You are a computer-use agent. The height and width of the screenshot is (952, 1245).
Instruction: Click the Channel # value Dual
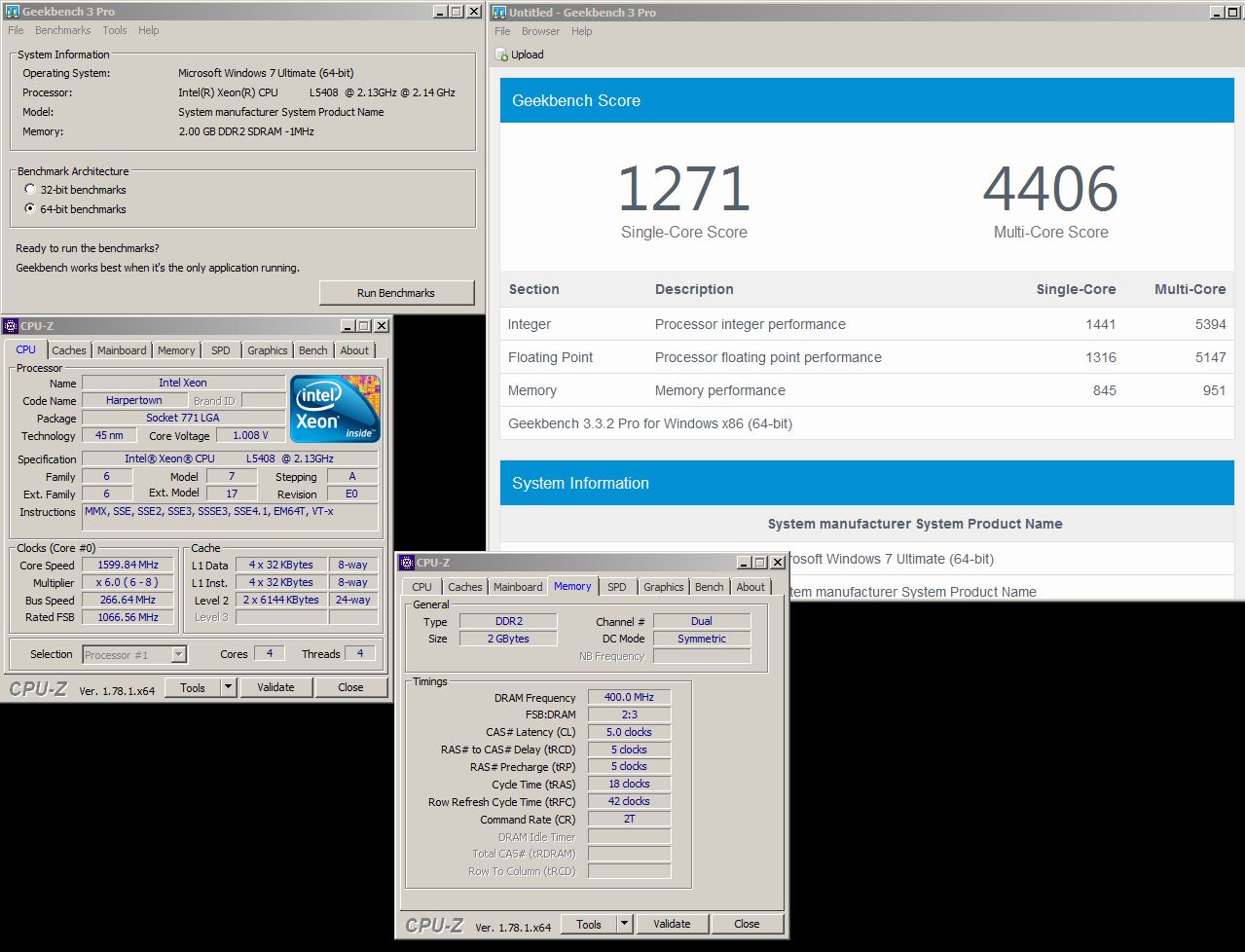point(702,621)
